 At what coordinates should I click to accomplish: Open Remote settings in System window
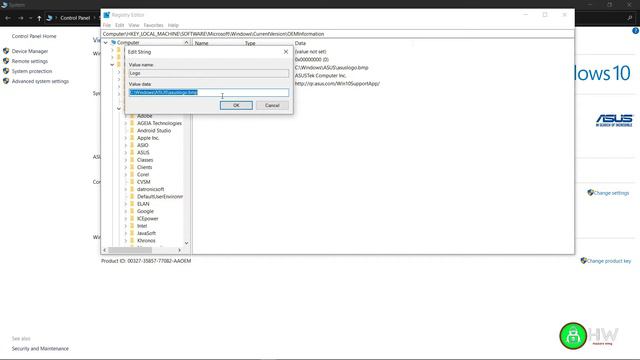30,61
